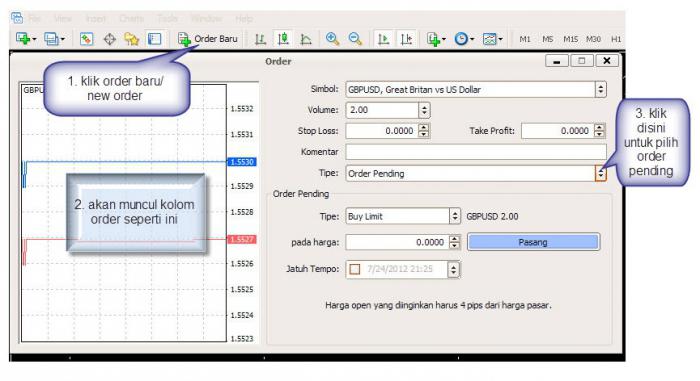Select the line chart display icon
The height and width of the screenshot is (381, 700).
pyautogui.click(x=306, y=39)
